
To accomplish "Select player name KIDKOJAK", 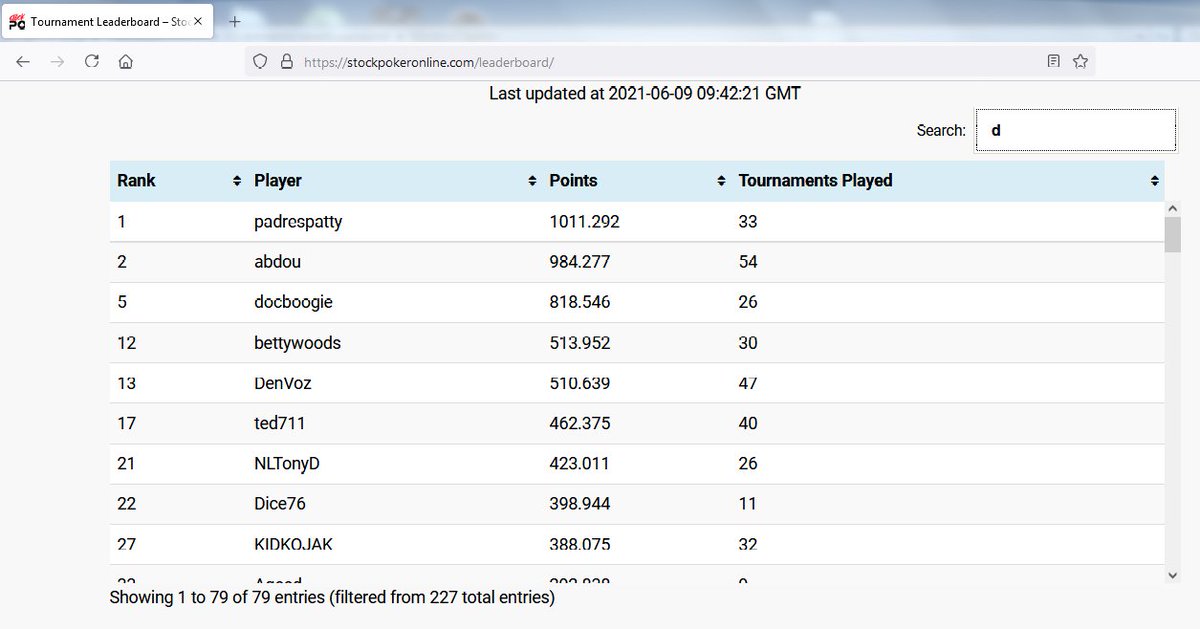I will (x=294, y=544).
